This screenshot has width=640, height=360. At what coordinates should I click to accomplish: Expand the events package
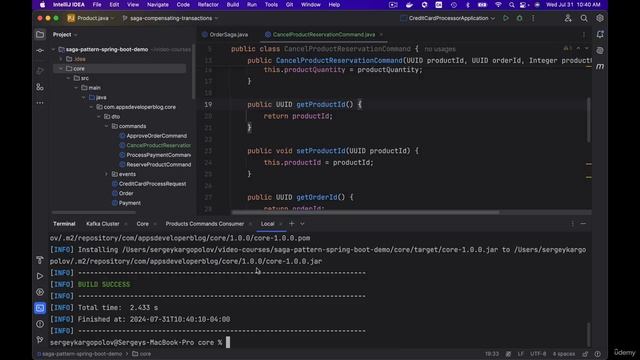tap(107, 174)
